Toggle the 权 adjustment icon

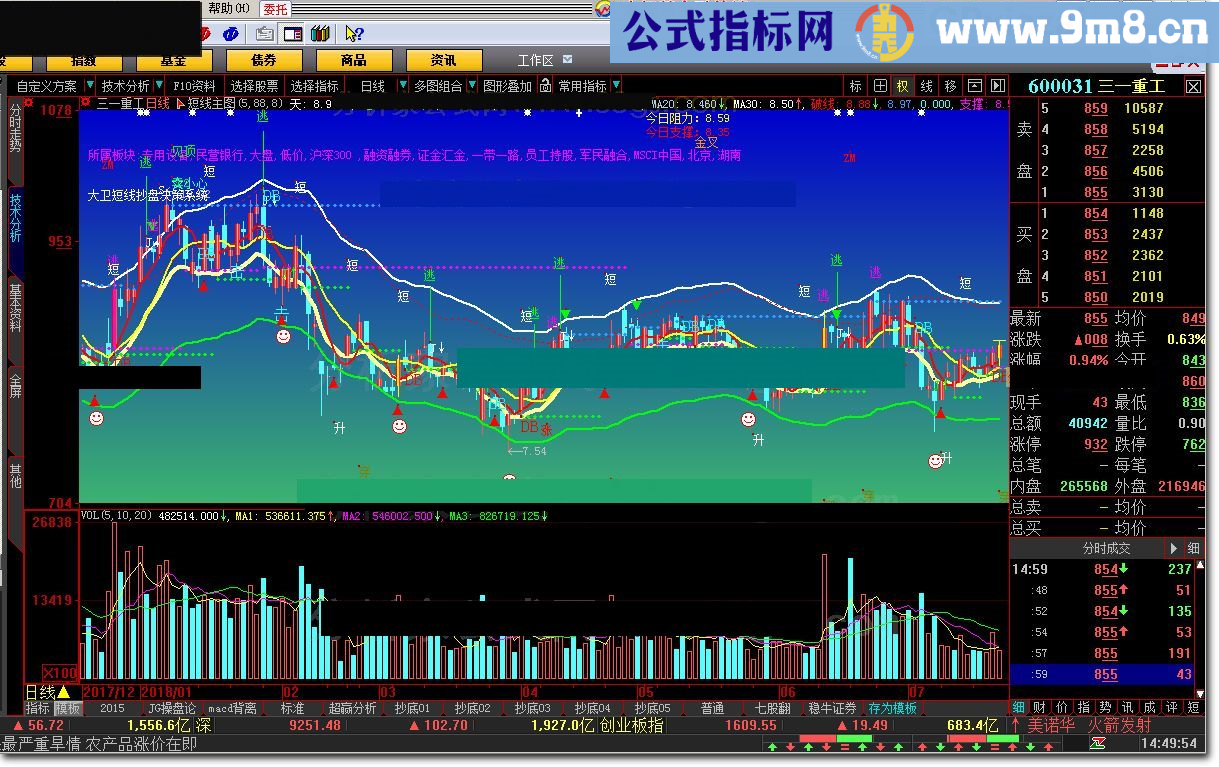pos(902,86)
